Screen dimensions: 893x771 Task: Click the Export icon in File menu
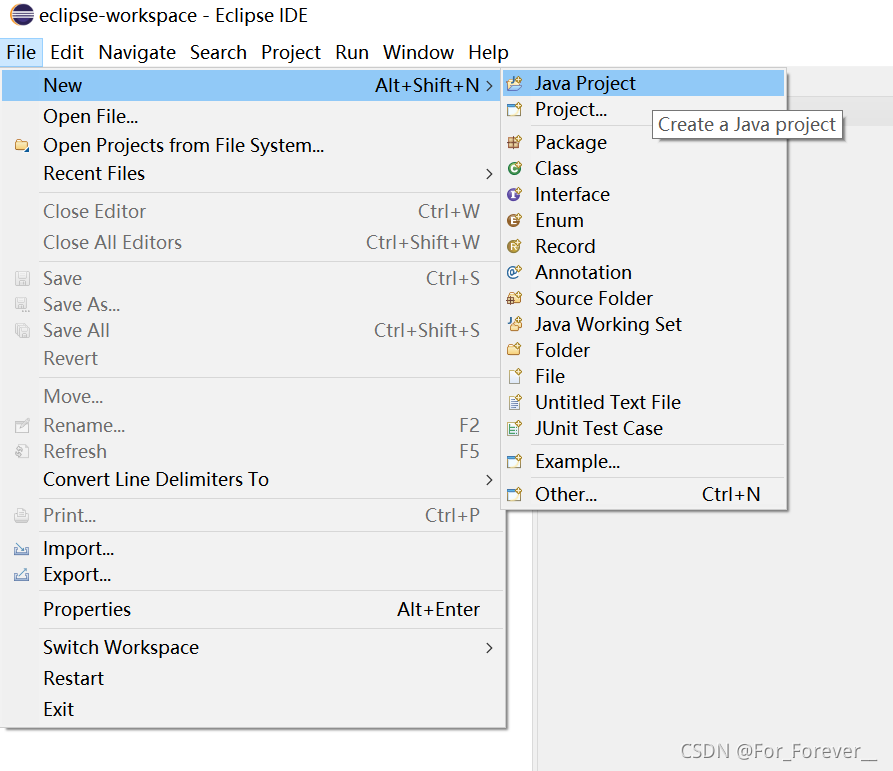[22, 575]
